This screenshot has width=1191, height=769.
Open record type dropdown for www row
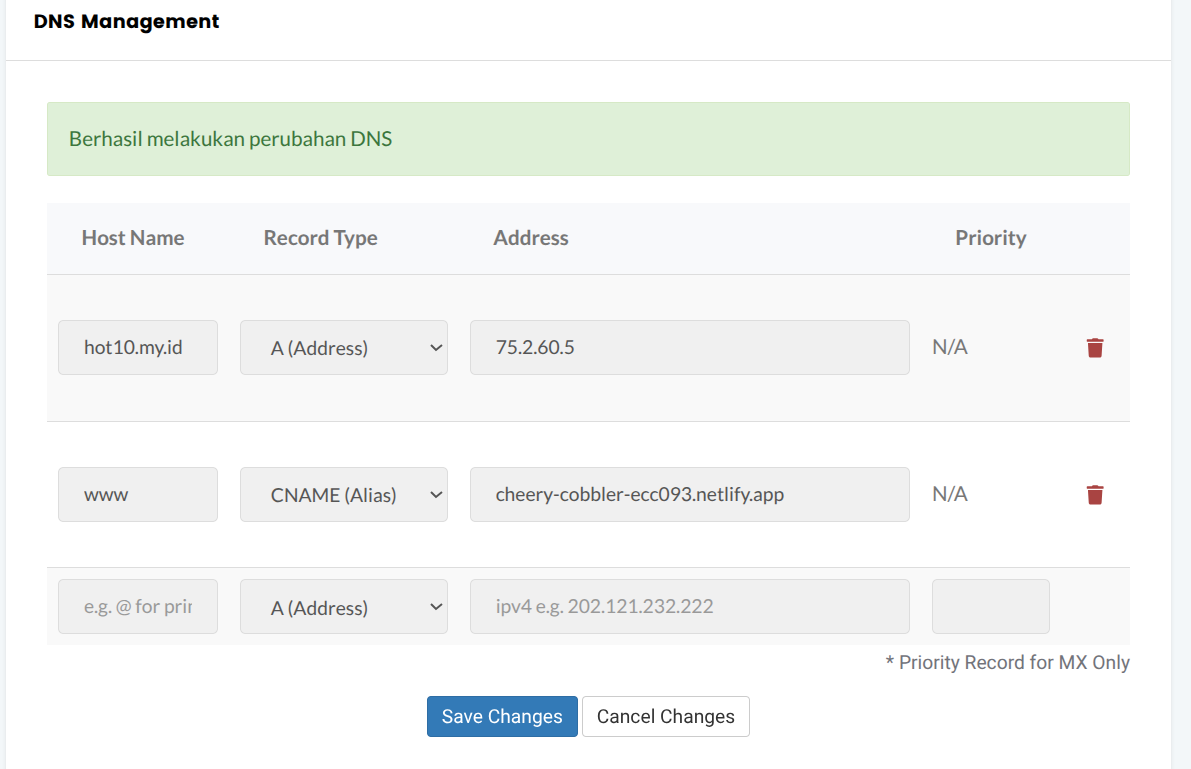point(343,495)
